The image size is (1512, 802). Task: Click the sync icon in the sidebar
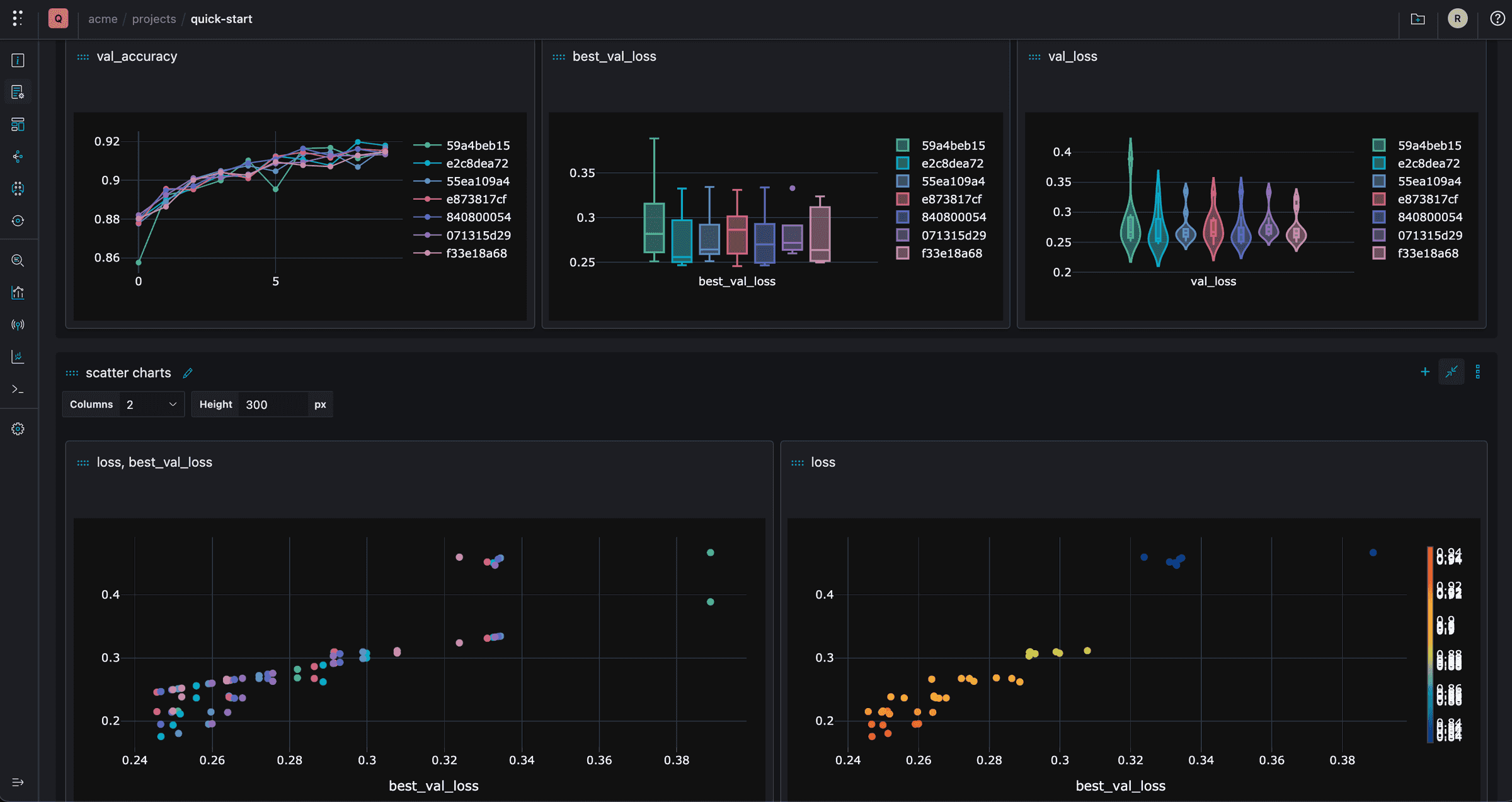click(18, 221)
